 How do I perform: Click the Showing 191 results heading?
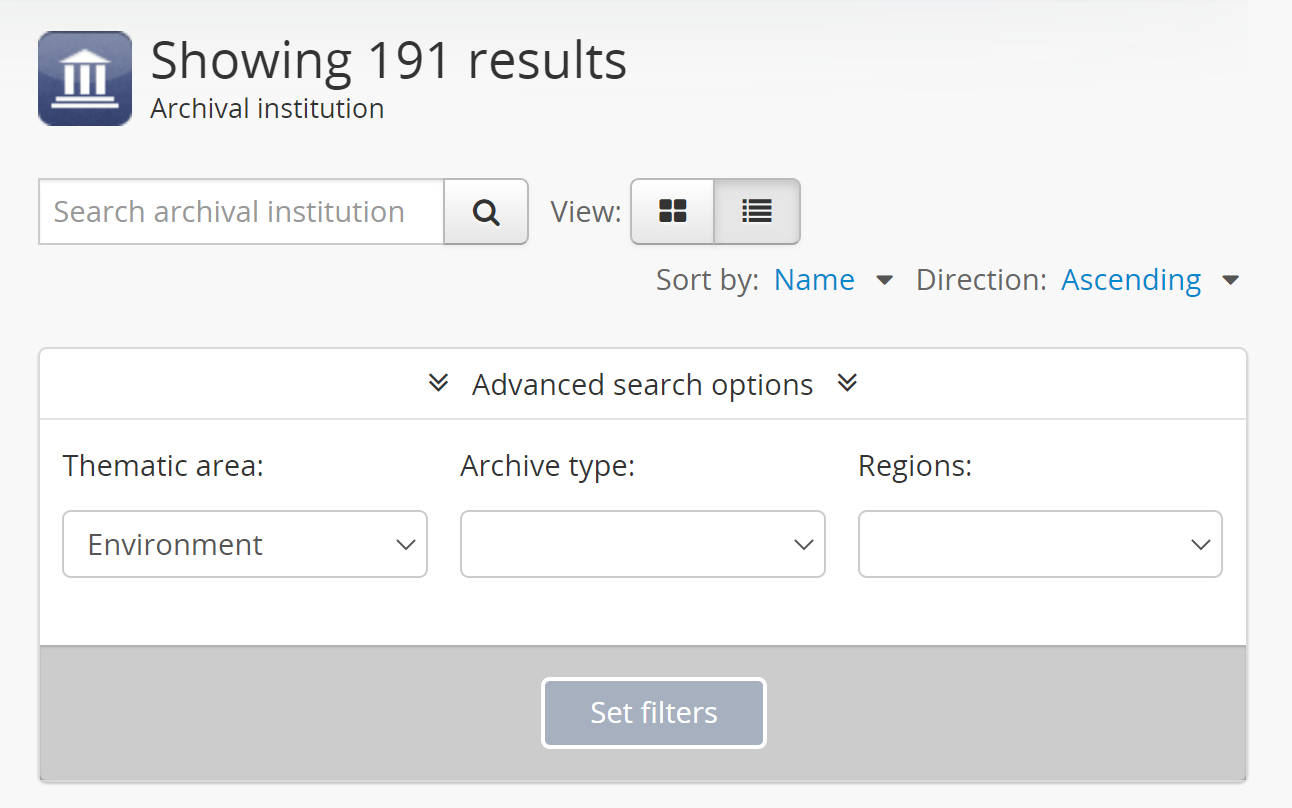(389, 60)
